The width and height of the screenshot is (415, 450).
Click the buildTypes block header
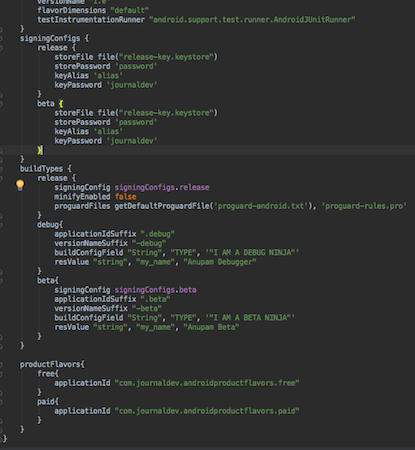coord(46,169)
